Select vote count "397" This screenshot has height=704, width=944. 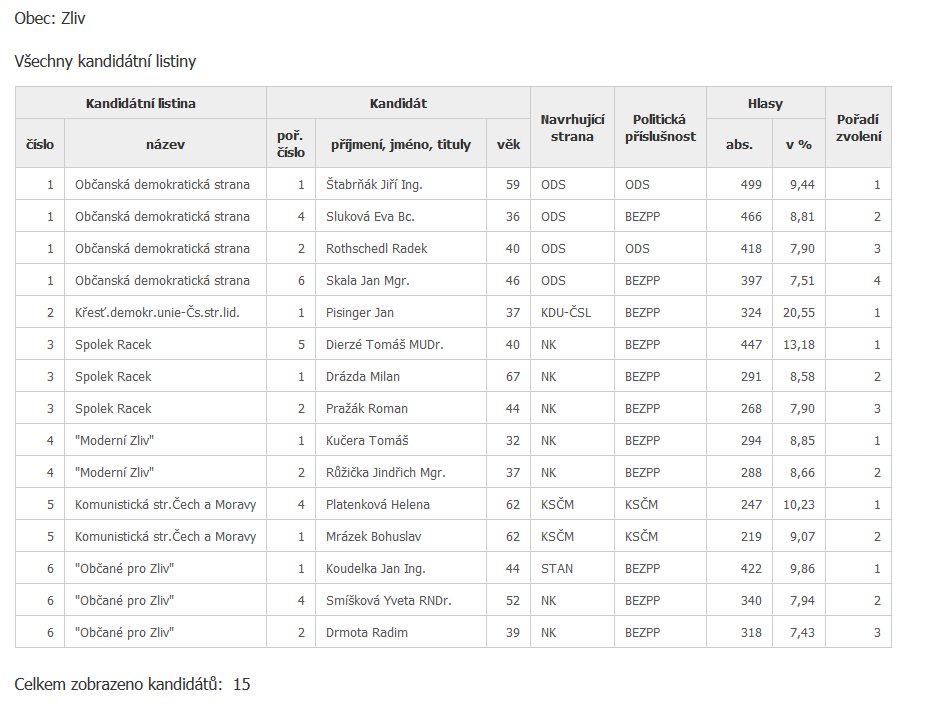click(751, 280)
